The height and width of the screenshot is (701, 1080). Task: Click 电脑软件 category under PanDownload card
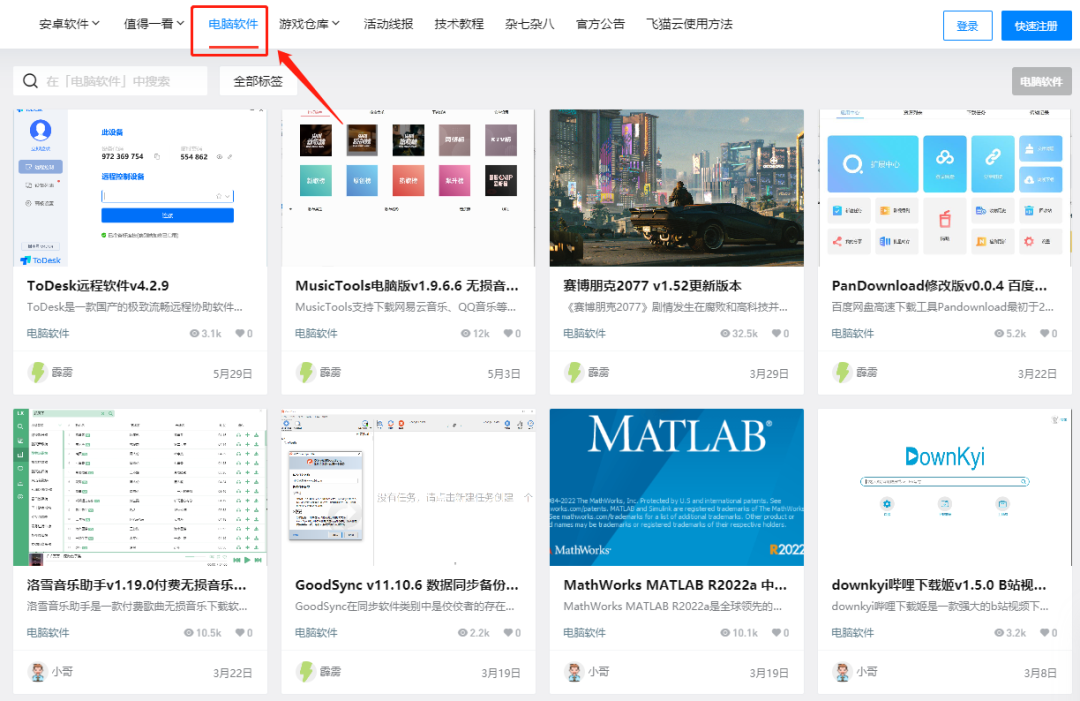853,333
